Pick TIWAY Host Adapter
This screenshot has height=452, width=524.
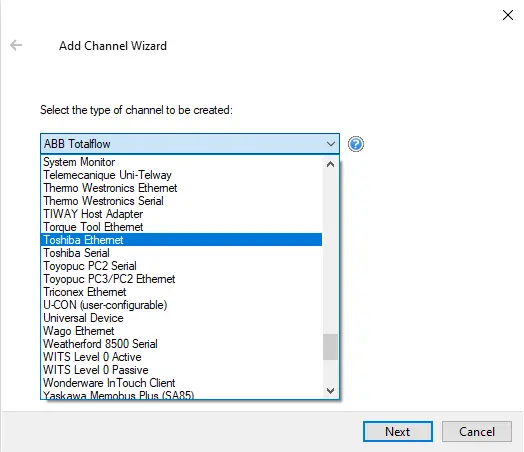pyautogui.click(x=181, y=214)
